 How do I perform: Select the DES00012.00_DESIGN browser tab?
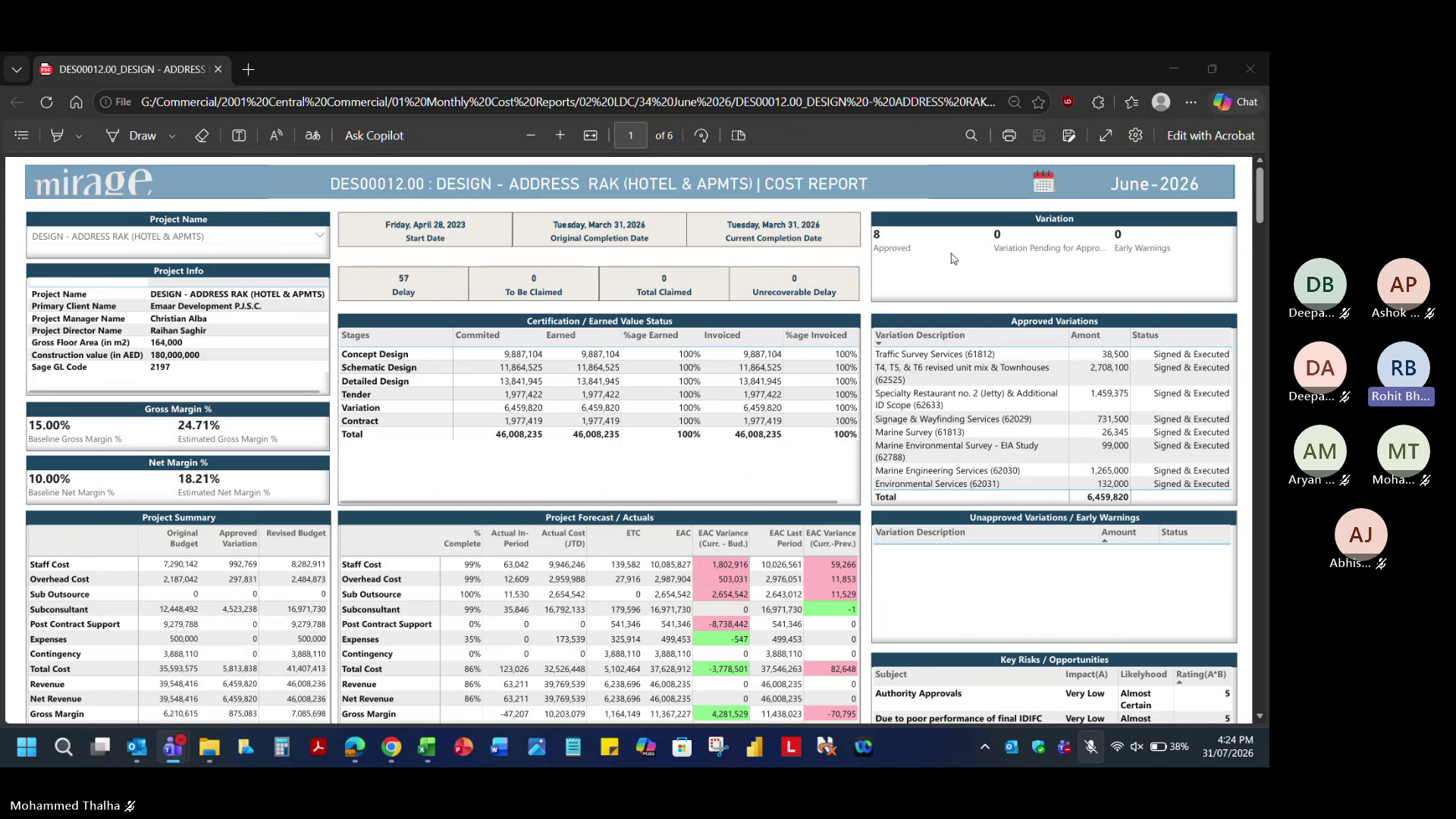pos(132,70)
